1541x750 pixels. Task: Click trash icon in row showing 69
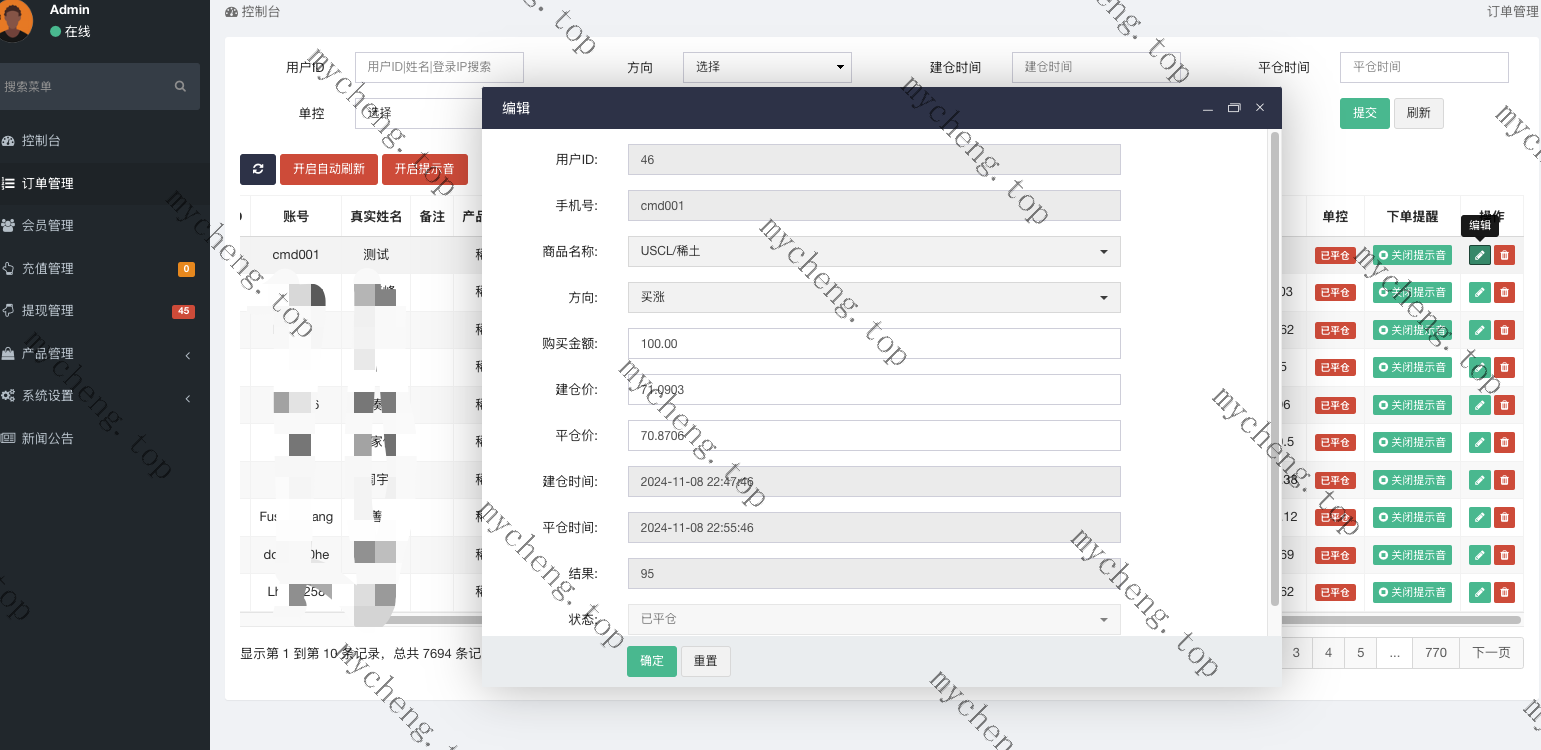coord(1504,555)
